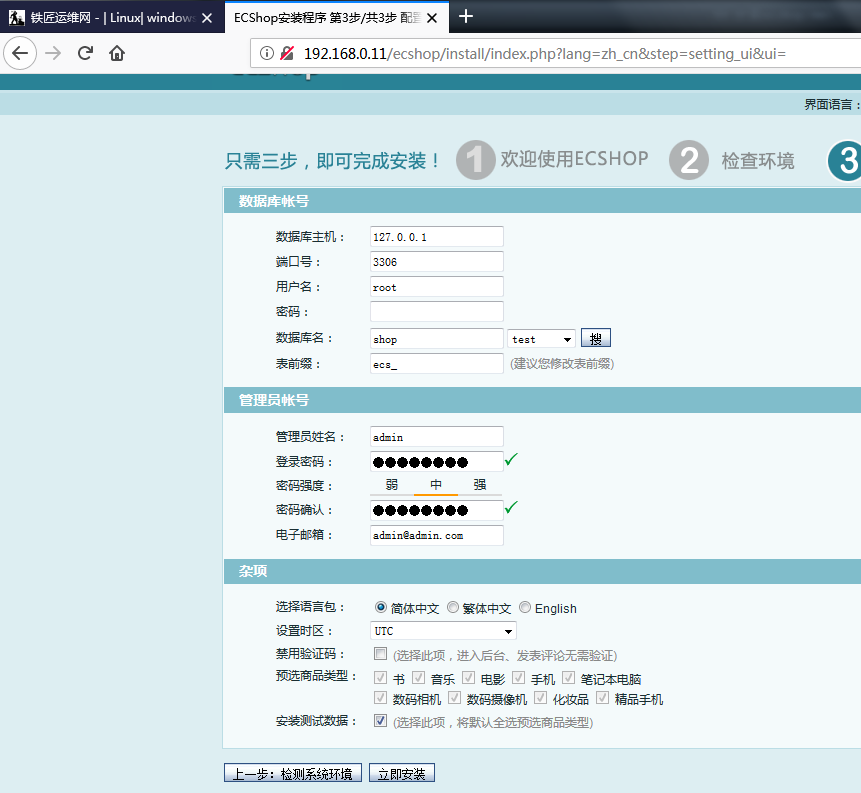Select 繁体中文 language pack

tap(452, 607)
